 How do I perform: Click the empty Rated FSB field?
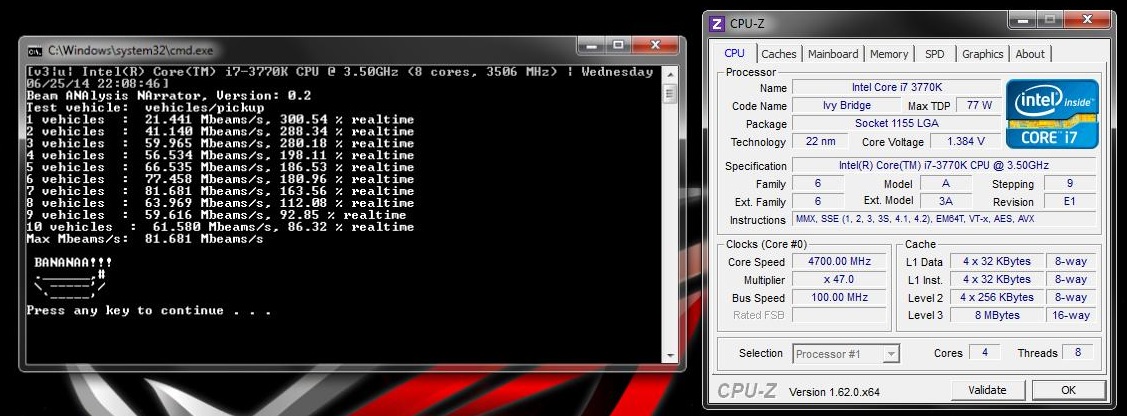point(840,315)
